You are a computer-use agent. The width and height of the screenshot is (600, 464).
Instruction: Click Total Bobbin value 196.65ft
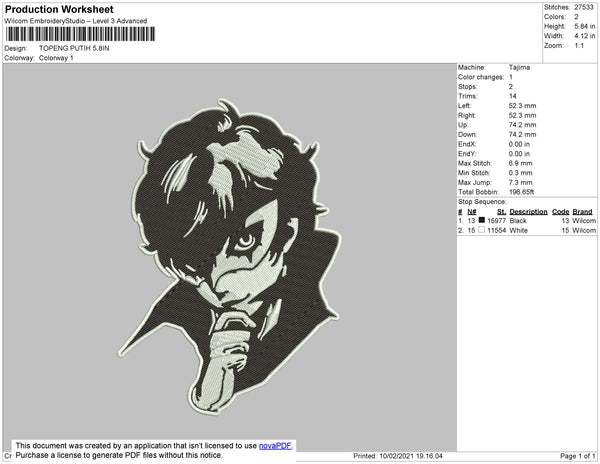(x=522, y=192)
